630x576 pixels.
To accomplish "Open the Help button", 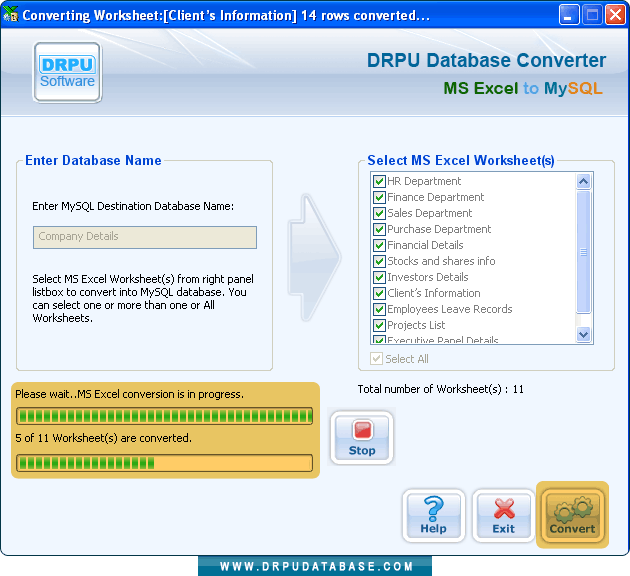I will (434, 516).
